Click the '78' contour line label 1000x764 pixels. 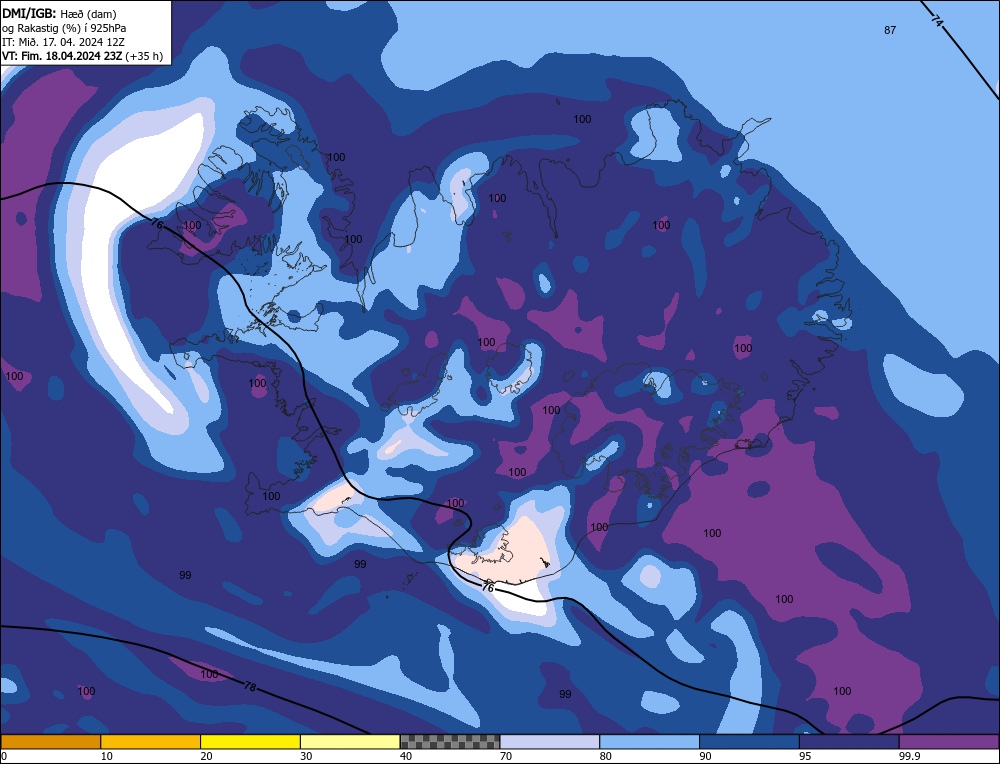(250, 687)
